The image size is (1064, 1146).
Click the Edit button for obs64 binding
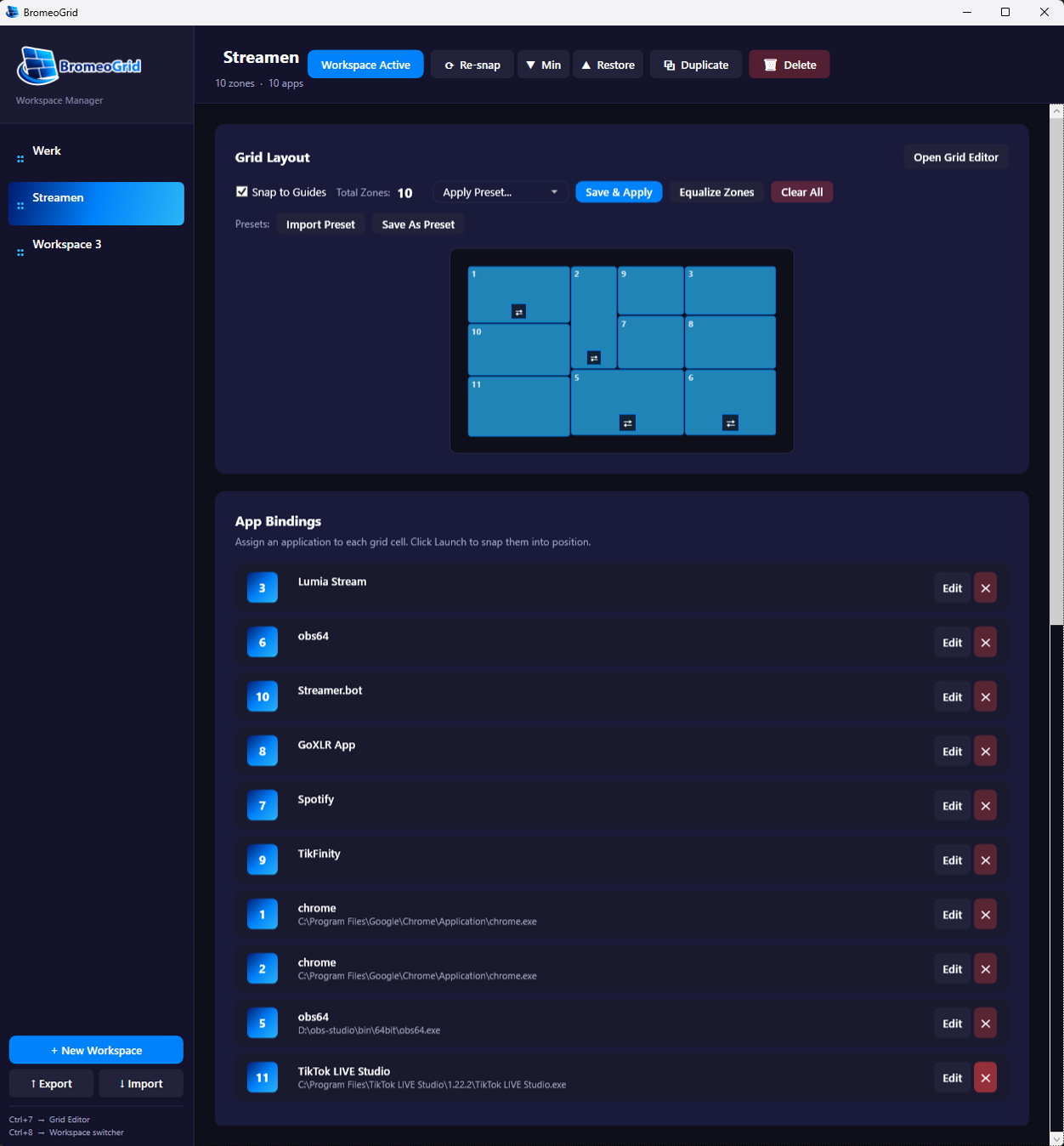click(x=952, y=642)
